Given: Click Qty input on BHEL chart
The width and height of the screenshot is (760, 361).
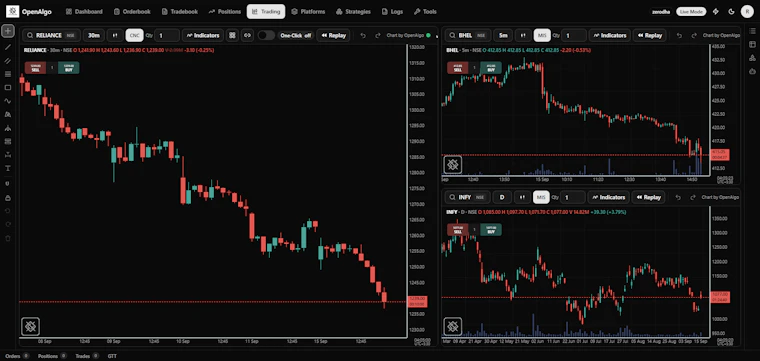Looking at the screenshot, I should point(574,35).
